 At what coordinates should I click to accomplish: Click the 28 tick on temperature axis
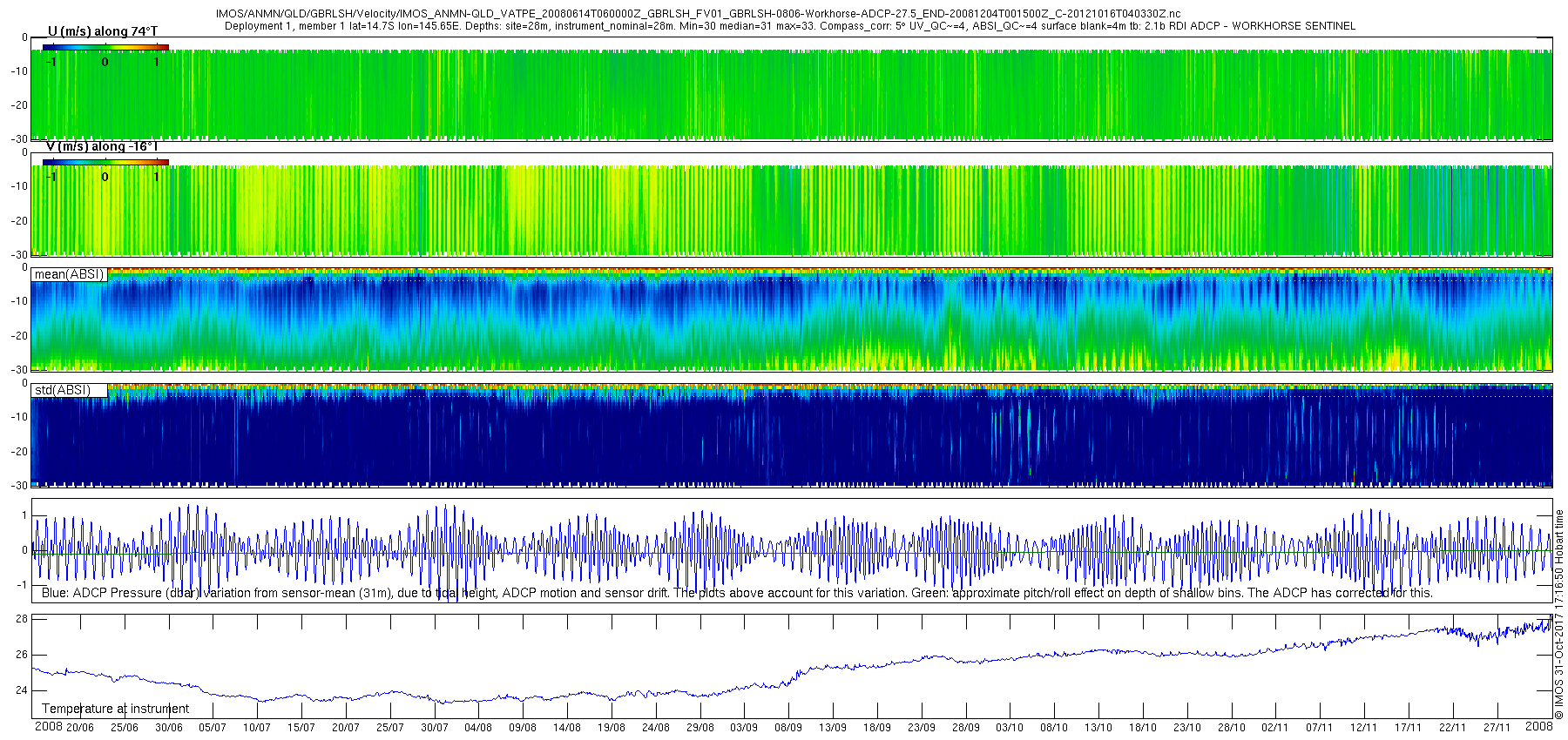pos(22,619)
